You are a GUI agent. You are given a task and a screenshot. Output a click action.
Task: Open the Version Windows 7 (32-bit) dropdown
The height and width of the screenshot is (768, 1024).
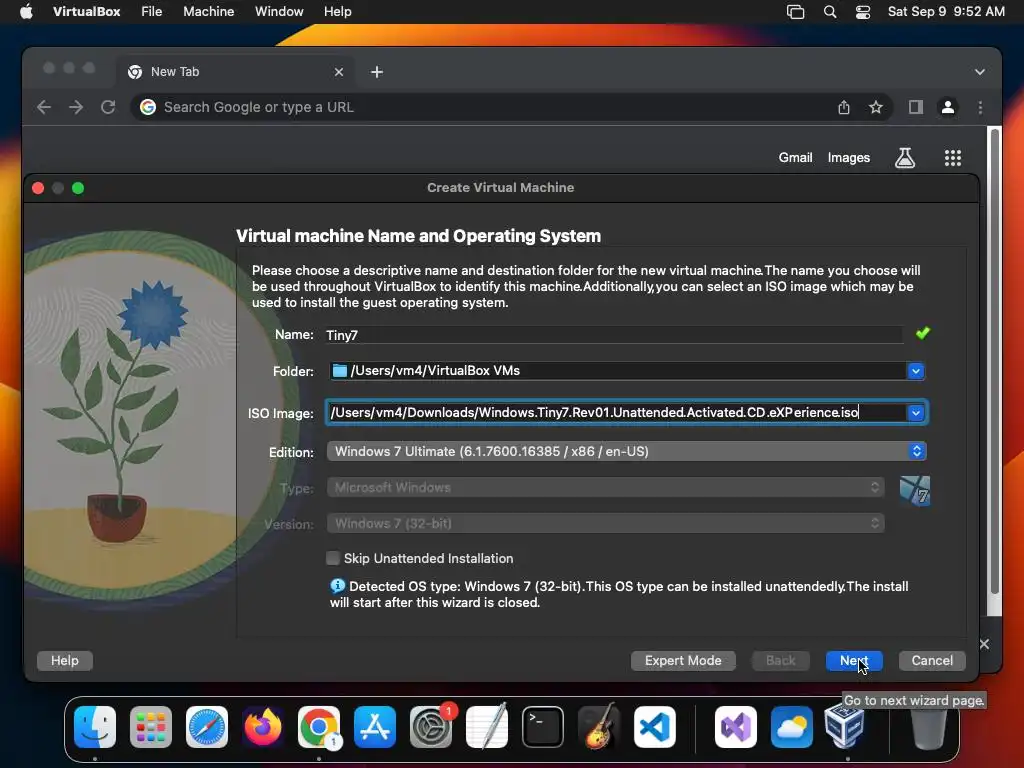click(x=606, y=523)
